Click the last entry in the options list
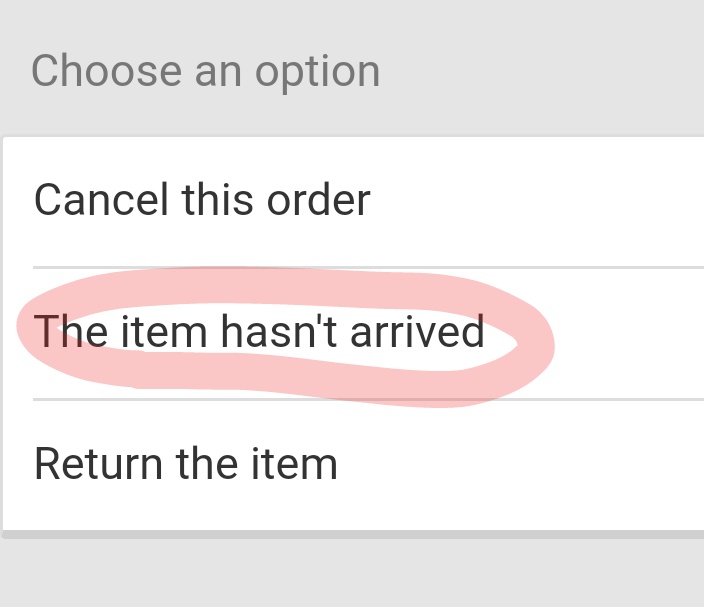The width and height of the screenshot is (704, 607). click(186, 464)
